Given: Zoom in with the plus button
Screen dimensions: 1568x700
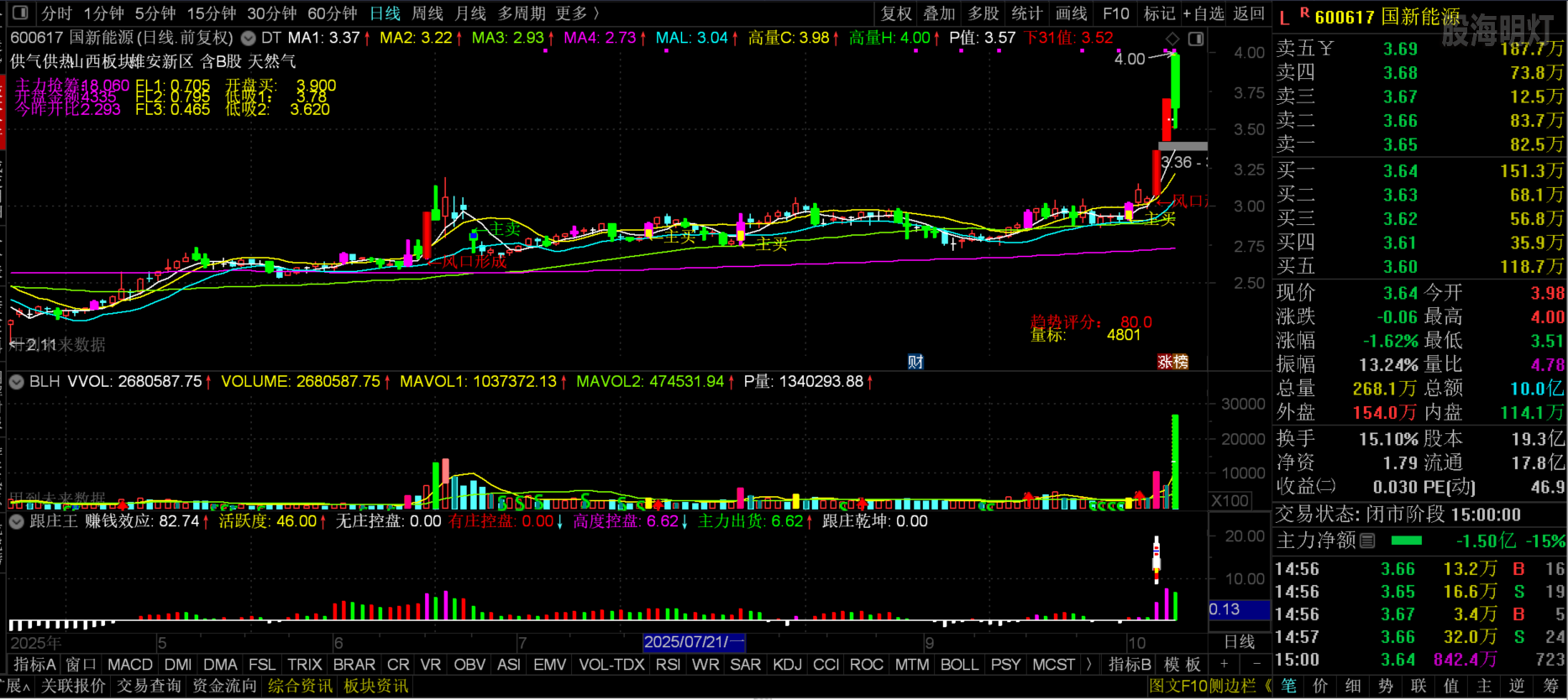Looking at the screenshot, I should tap(1225, 664).
